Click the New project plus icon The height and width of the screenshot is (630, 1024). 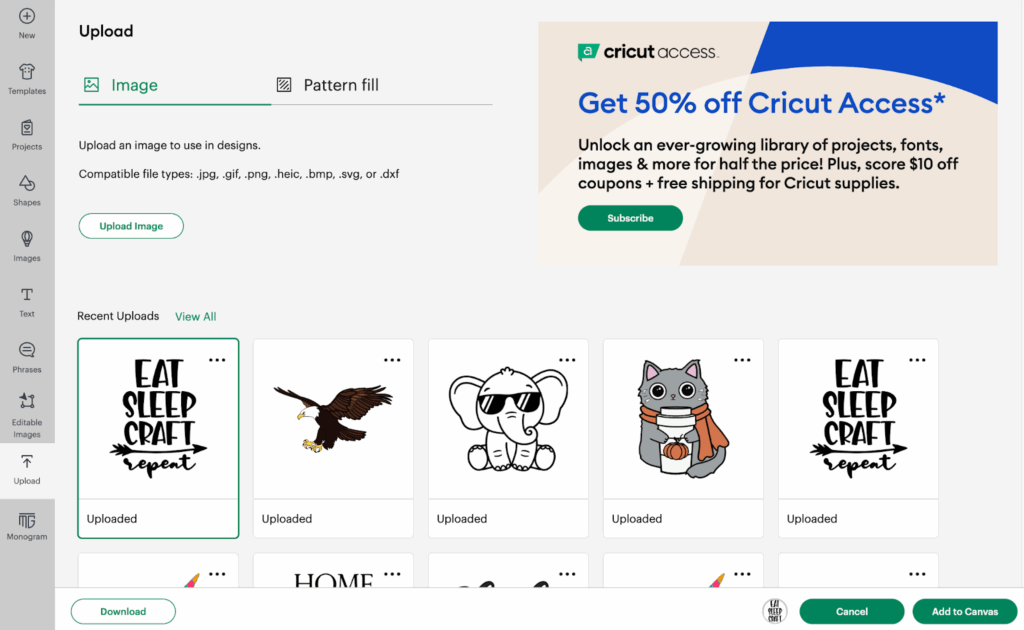click(27, 17)
